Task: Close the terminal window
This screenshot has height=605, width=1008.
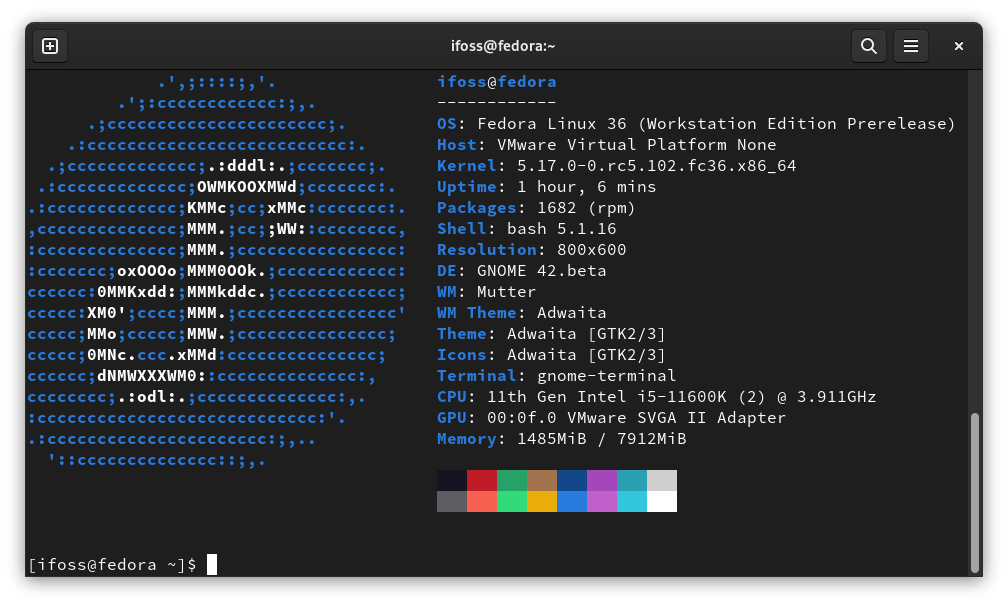Action: (958, 46)
